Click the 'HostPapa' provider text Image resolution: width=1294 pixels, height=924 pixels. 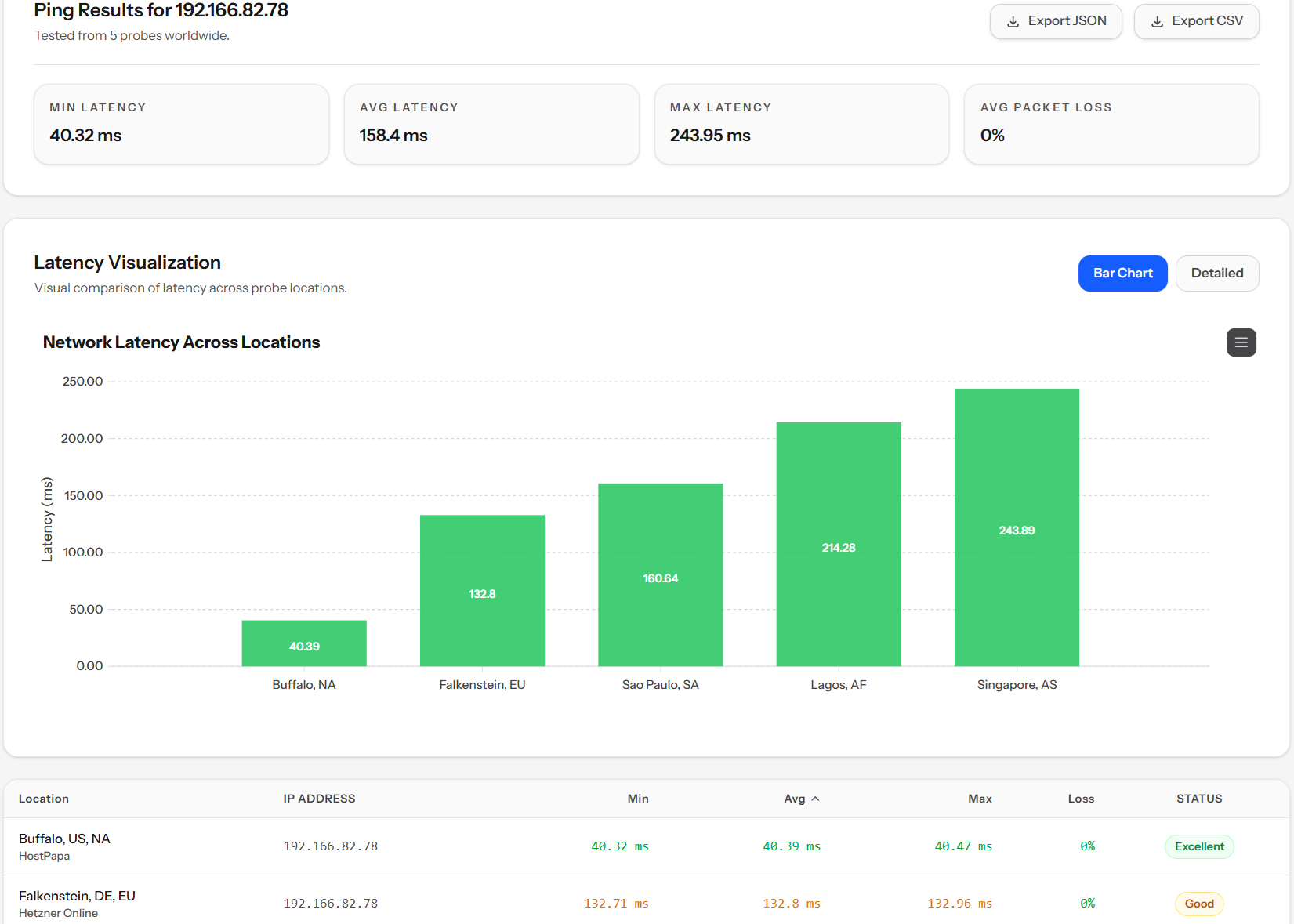tap(44, 856)
